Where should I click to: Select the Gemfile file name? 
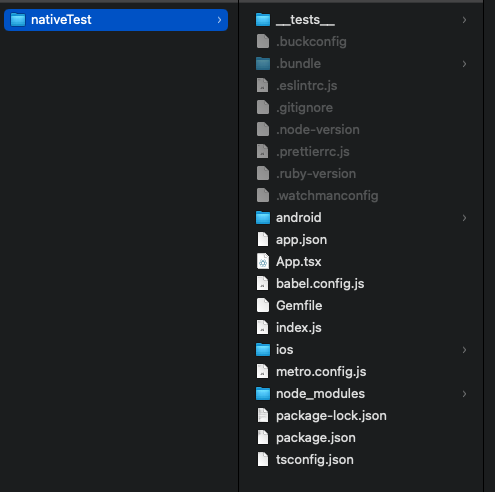point(299,306)
